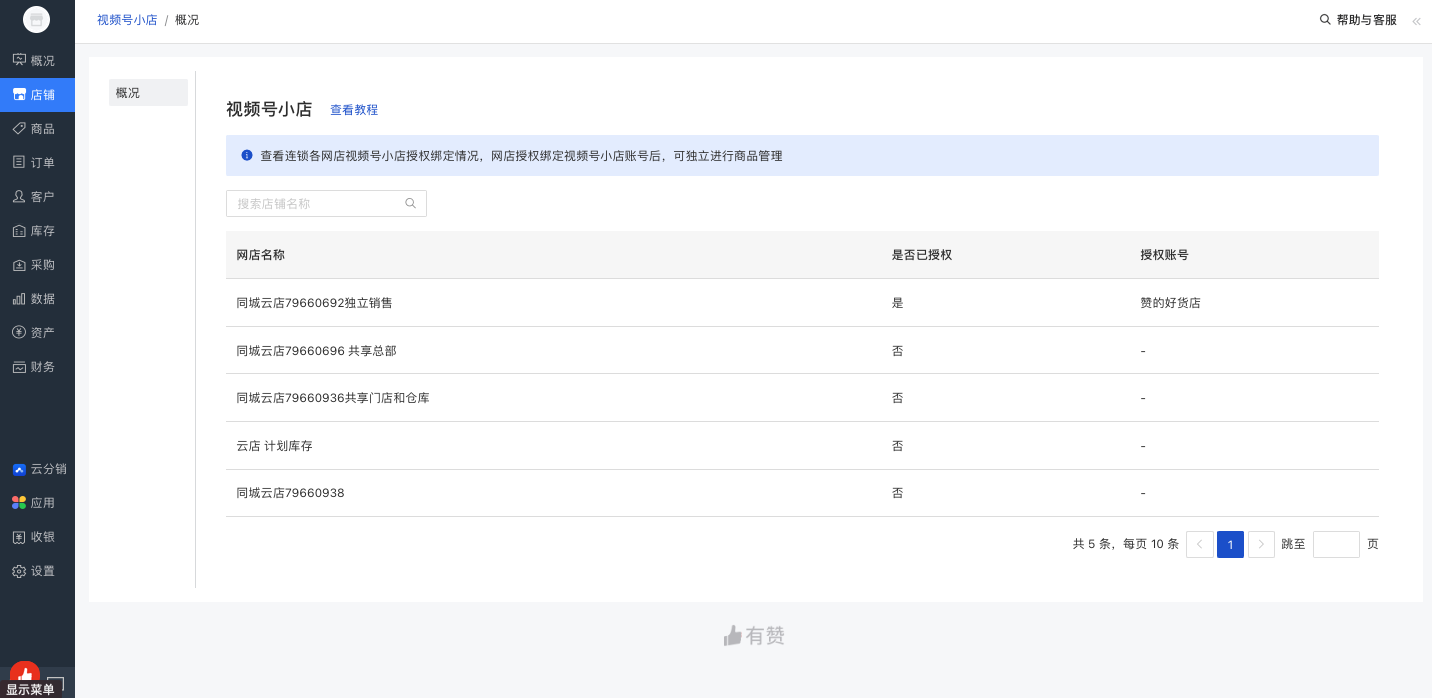Open the 客户 customer icon in sidebar

(x=19, y=196)
